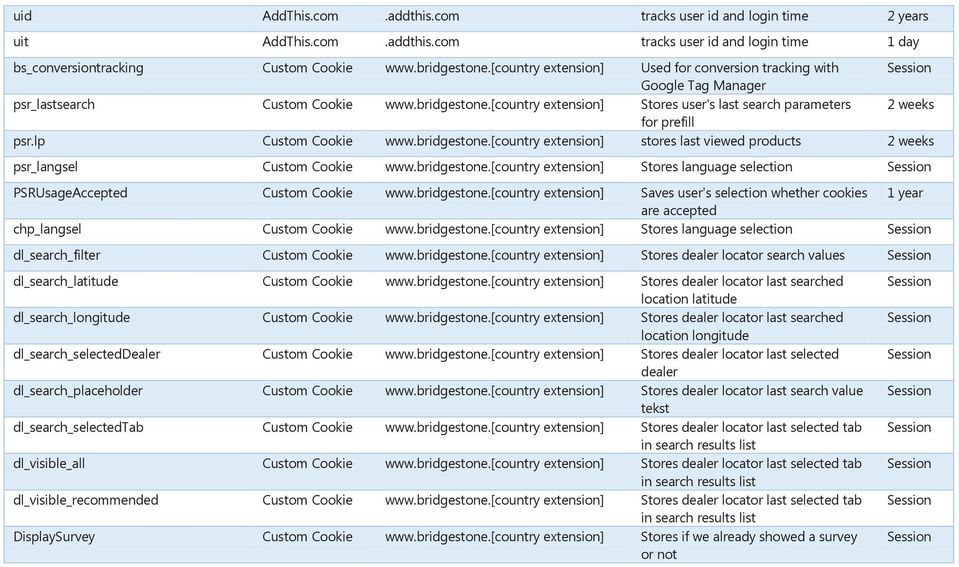Viewport: 959px width, 567px height.
Task: Click the 'bs_conversiontracking' cookie name
Action: tap(78, 69)
